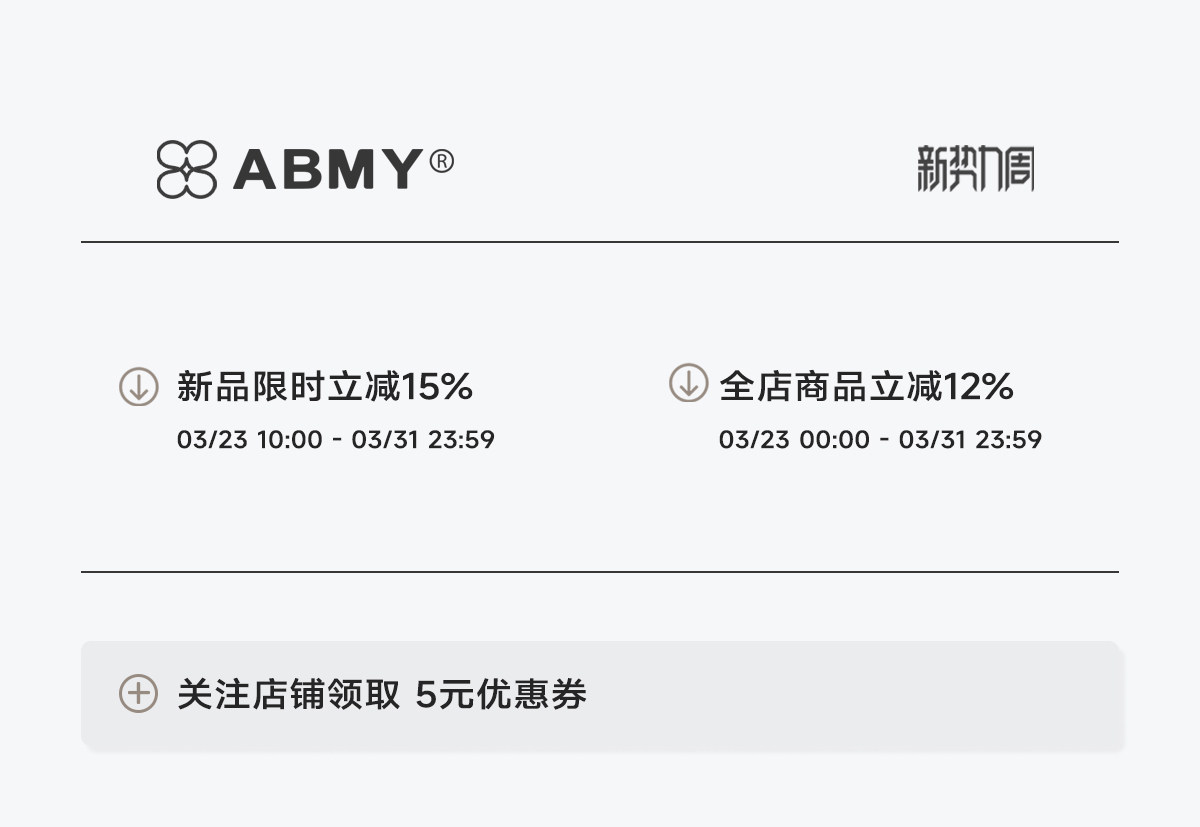Viewport: 1200px width, 827px height.
Task: Click the start time 03/23 00:00
Action: 794,440
